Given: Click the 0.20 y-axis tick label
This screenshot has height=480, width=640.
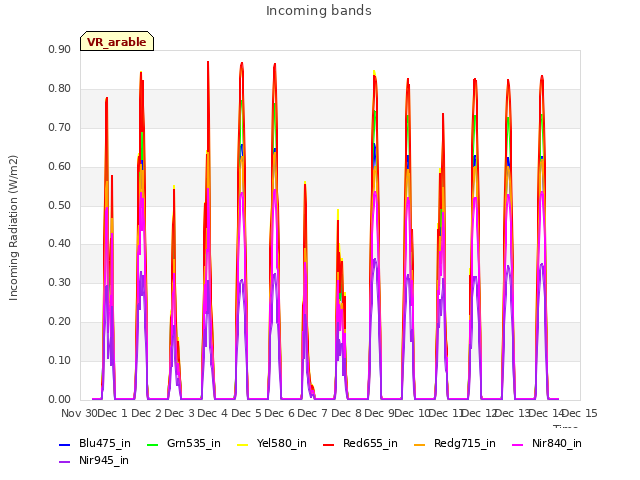Looking at the screenshot, I should pos(60,322).
